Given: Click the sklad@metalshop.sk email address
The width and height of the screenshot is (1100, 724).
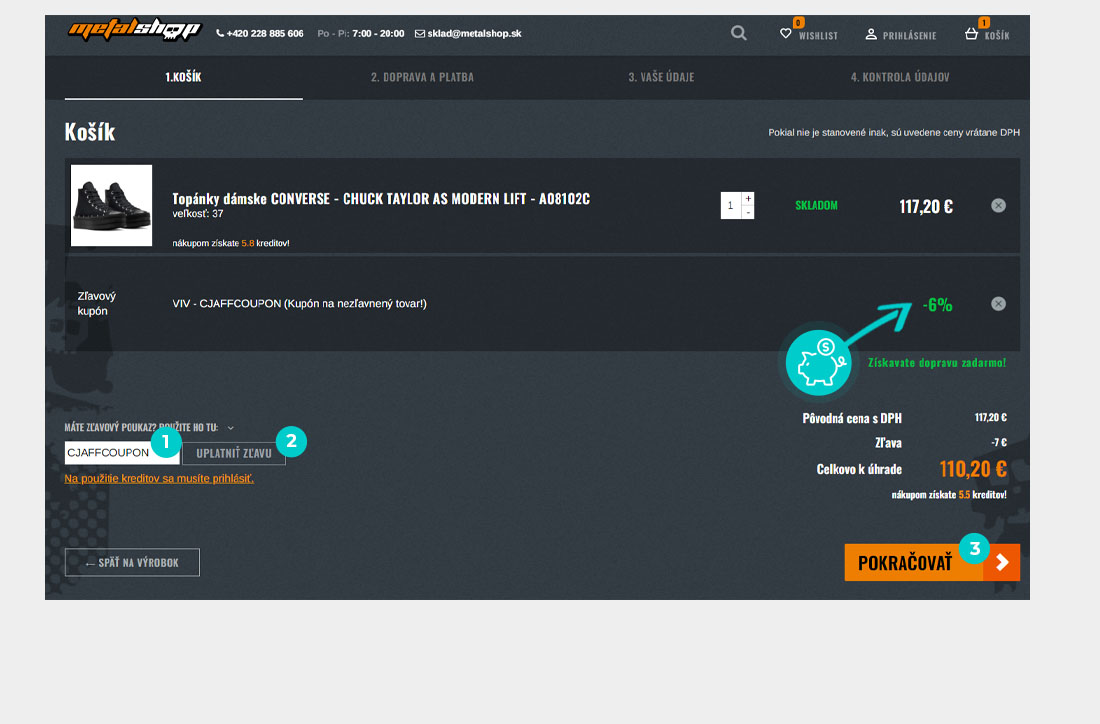Looking at the screenshot, I should [474, 34].
